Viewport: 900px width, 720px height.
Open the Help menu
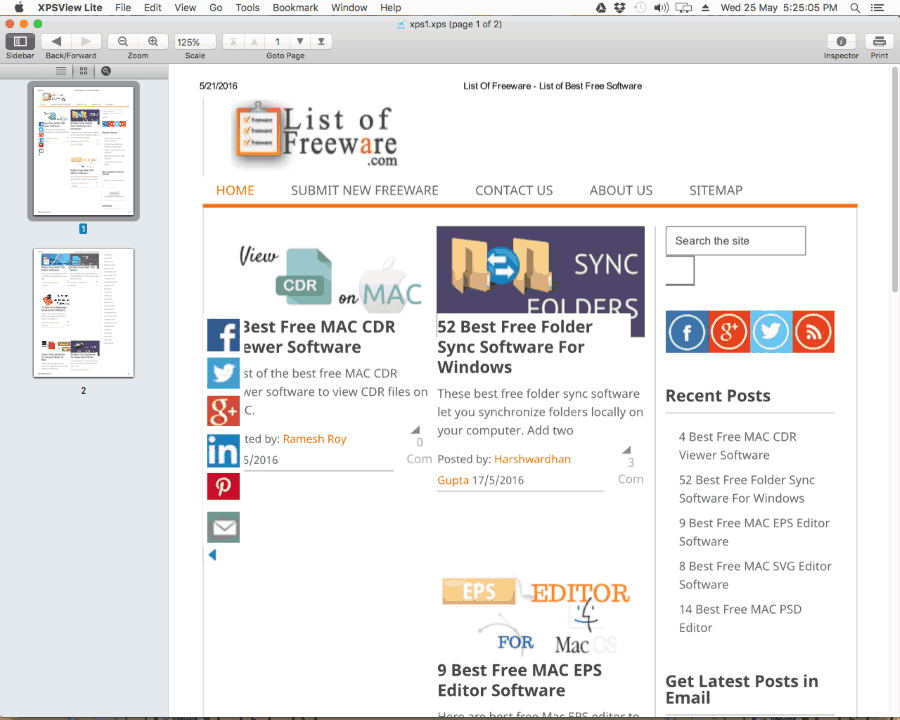click(390, 7)
